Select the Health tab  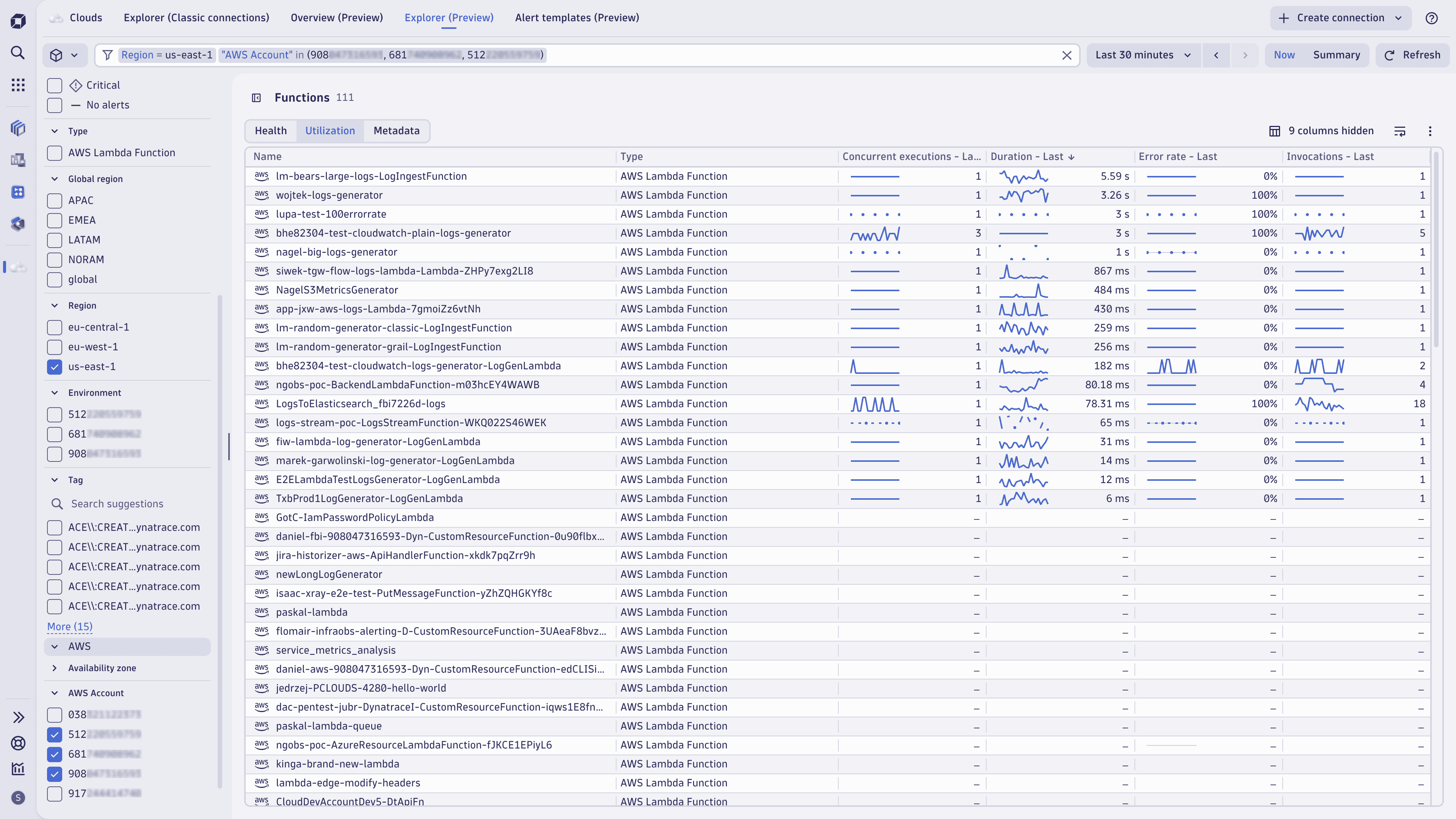coord(271,131)
